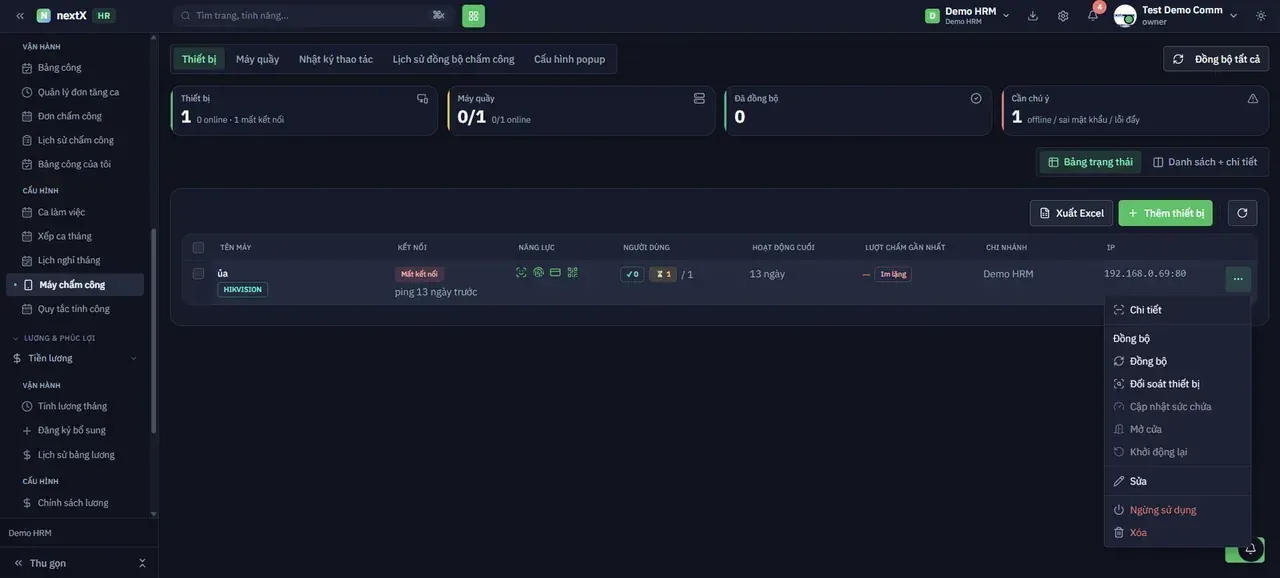The height and width of the screenshot is (578, 1280).
Task: Click the Thêm thiết bị button
Action: pyautogui.click(x=1166, y=213)
